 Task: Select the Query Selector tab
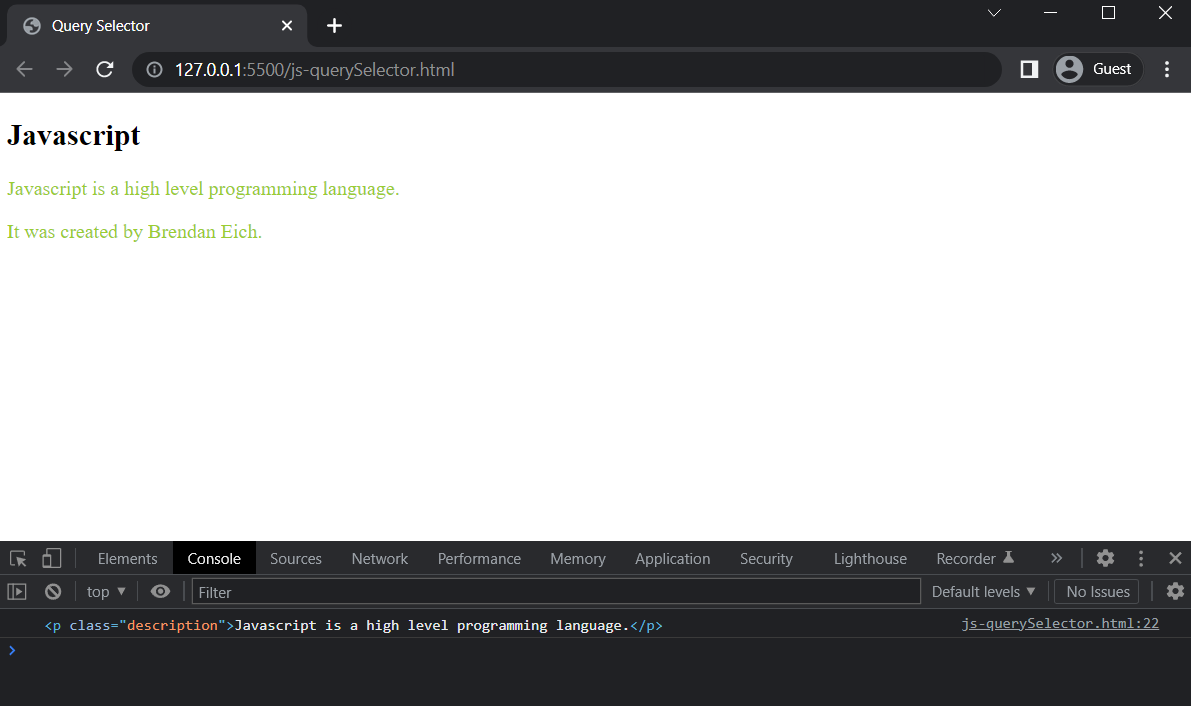157,26
